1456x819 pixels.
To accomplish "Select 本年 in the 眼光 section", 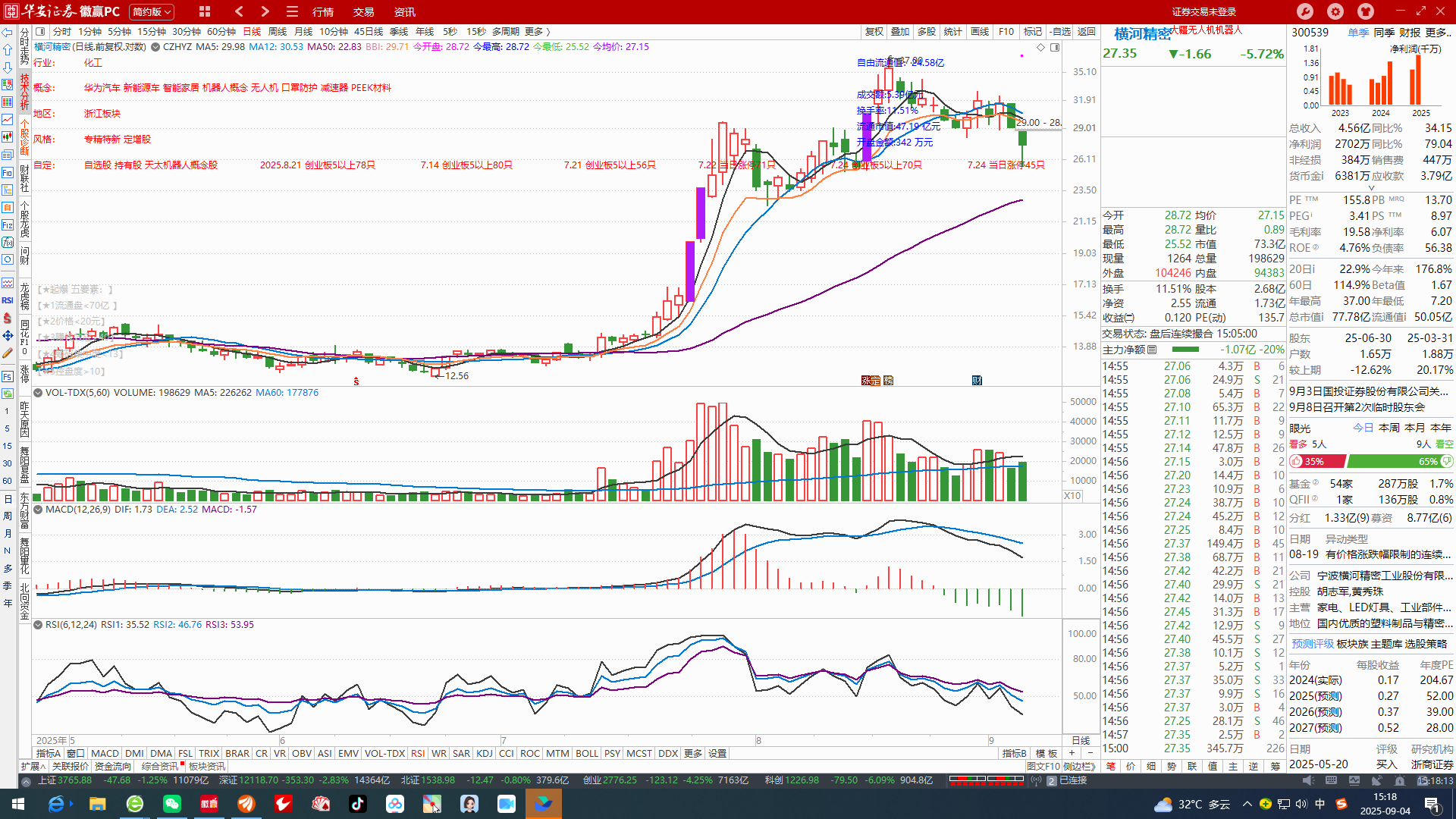I will [1441, 428].
